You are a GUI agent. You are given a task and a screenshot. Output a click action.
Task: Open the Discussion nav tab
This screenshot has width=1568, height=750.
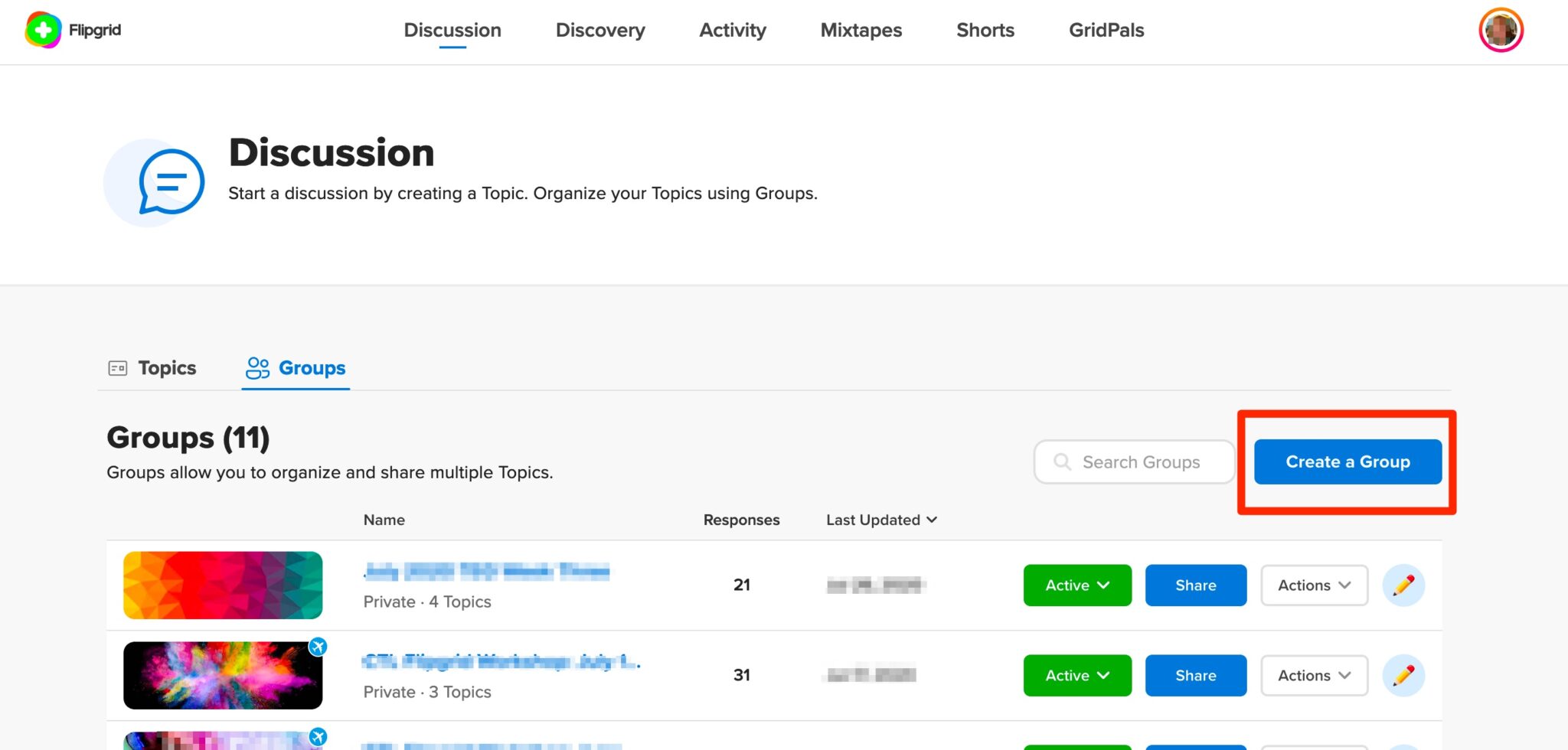pyautogui.click(x=452, y=31)
